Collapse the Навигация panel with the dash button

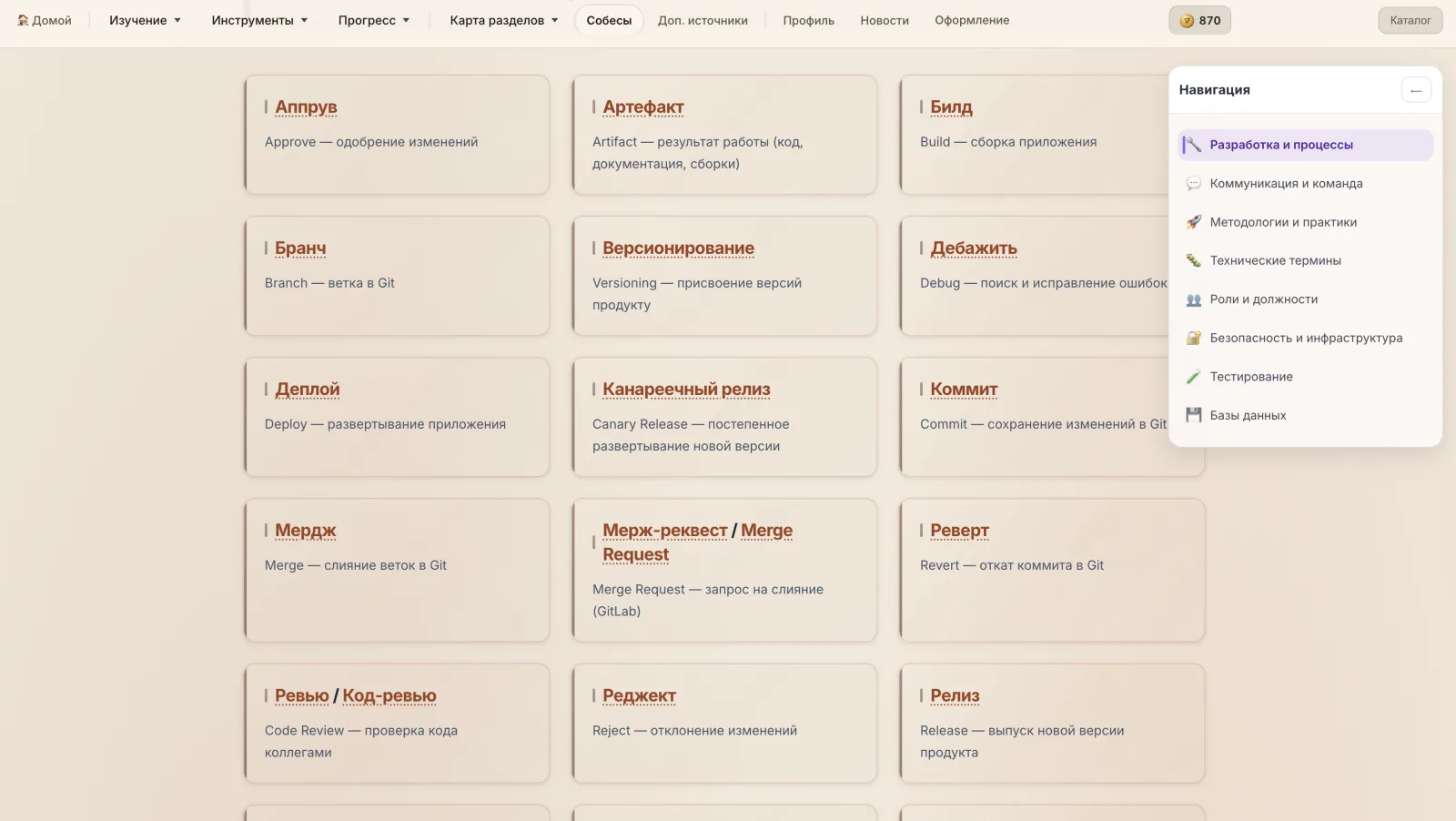(x=1416, y=90)
